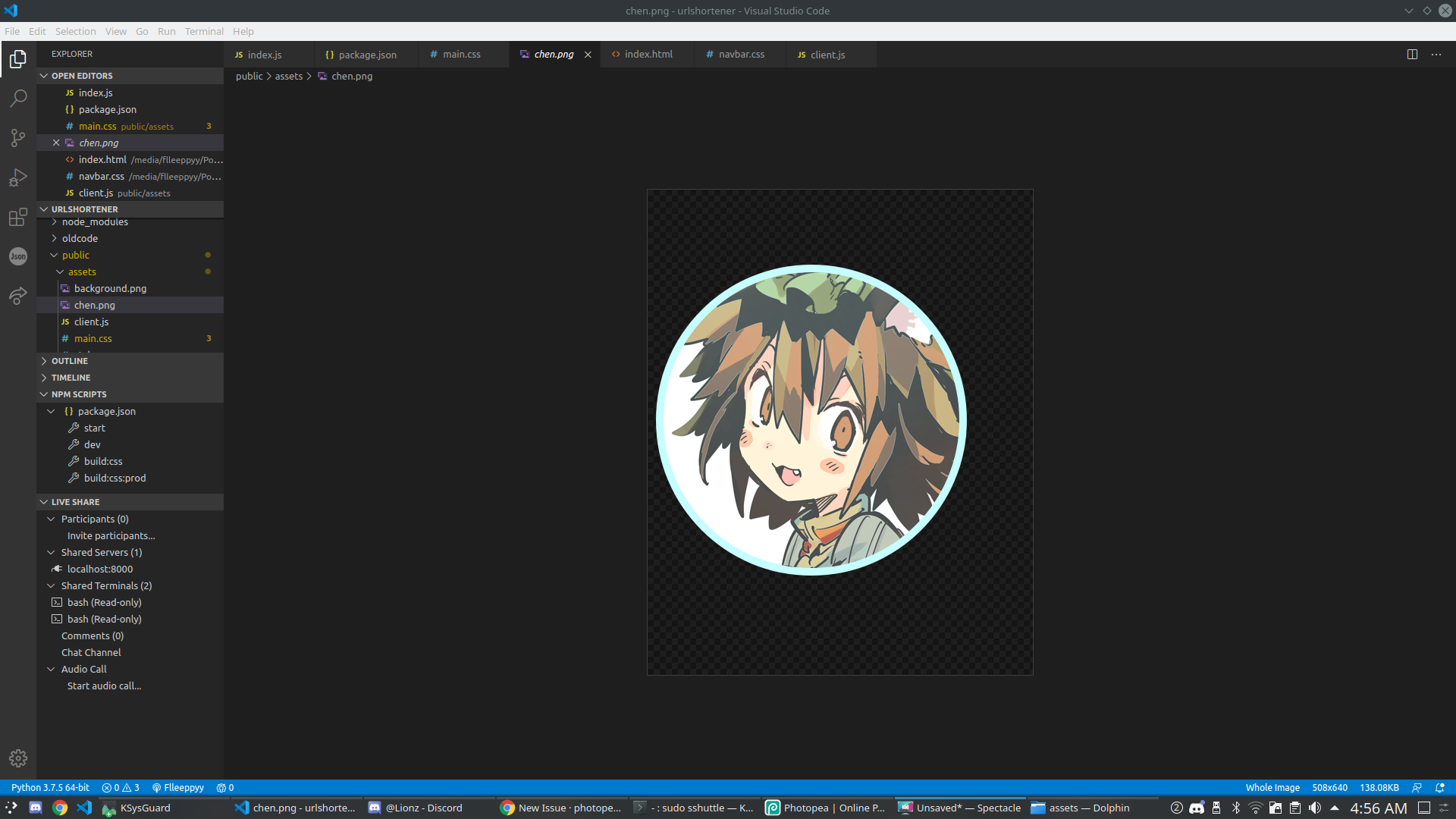Open the KDE application launcher

tap(11, 808)
